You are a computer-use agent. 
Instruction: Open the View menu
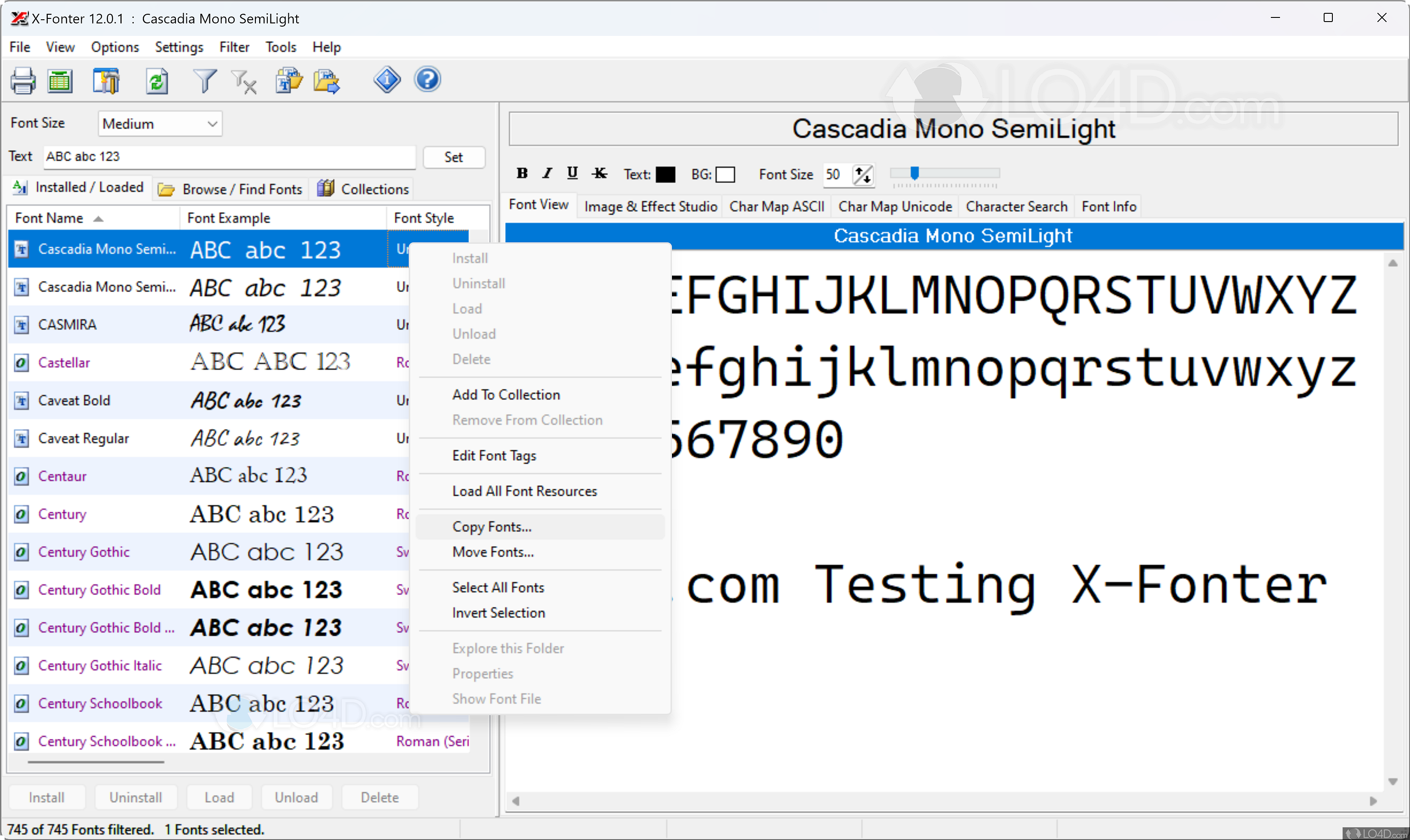click(x=60, y=47)
